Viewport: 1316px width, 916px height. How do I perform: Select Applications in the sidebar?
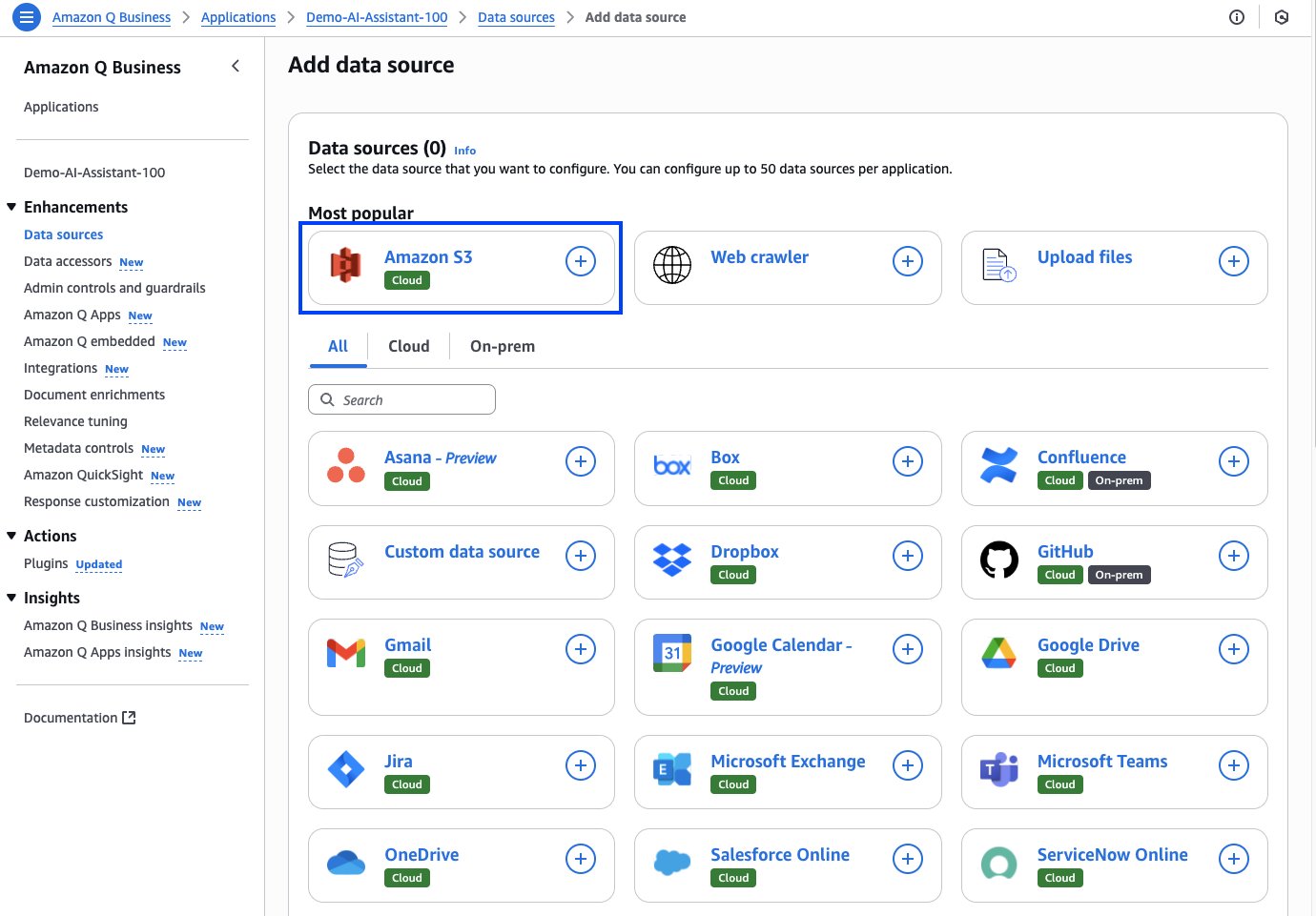[x=61, y=107]
